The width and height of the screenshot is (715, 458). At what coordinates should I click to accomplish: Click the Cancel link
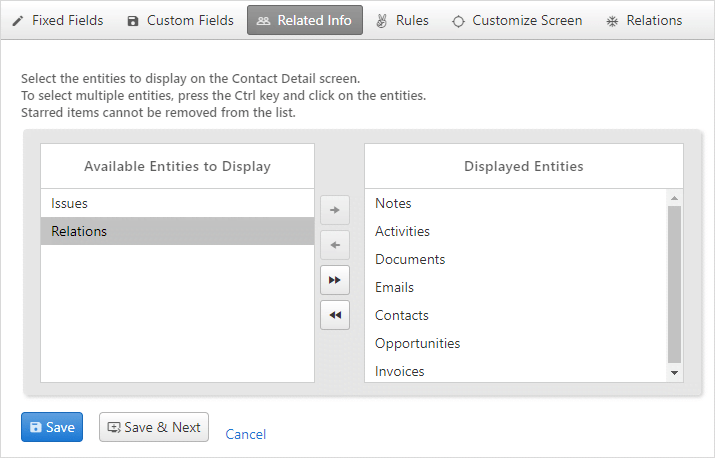point(246,434)
